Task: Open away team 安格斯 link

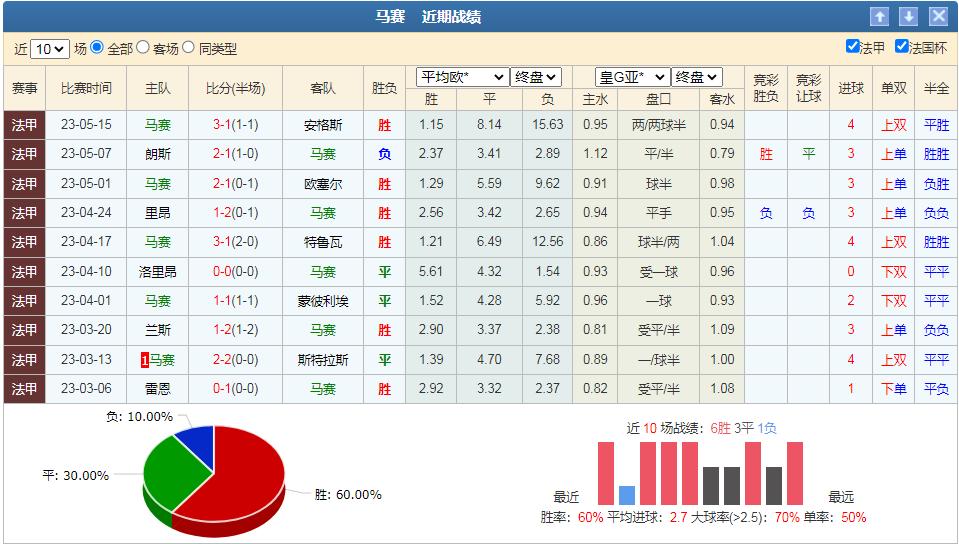Action: pyautogui.click(x=323, y=125)
